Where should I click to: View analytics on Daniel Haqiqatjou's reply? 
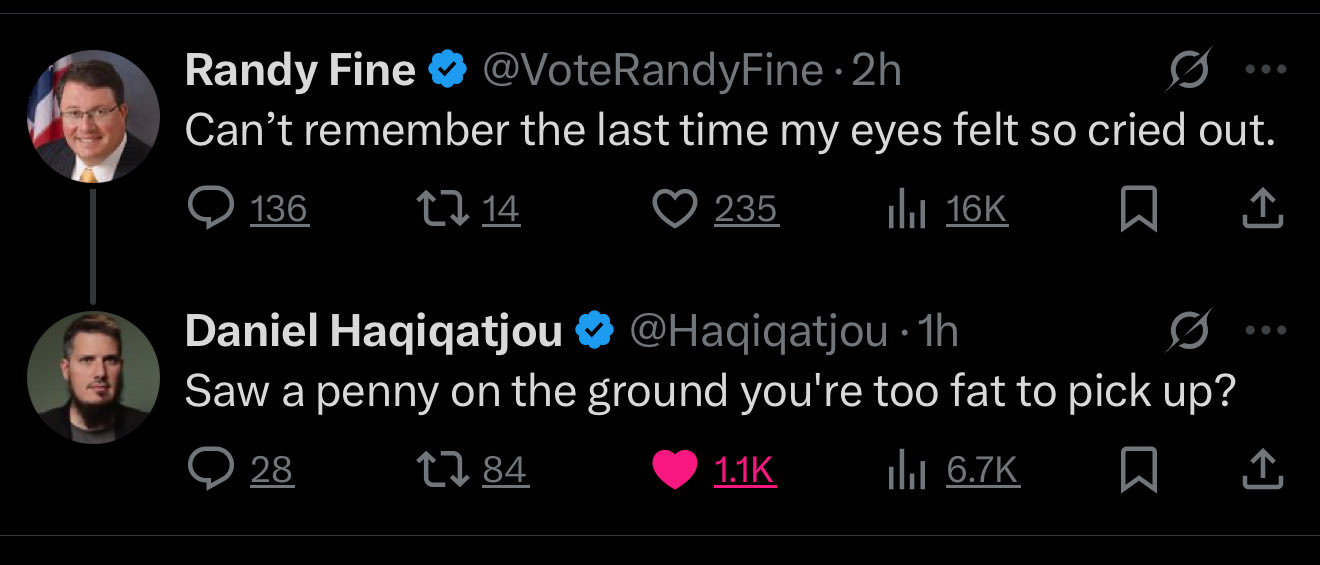coord(905,470)
